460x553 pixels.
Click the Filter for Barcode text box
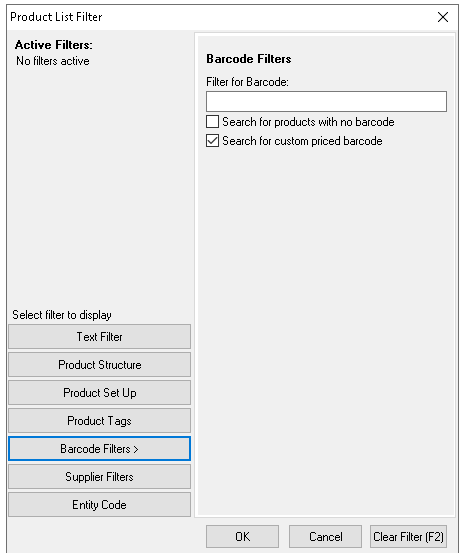click(x=326, y=102)
